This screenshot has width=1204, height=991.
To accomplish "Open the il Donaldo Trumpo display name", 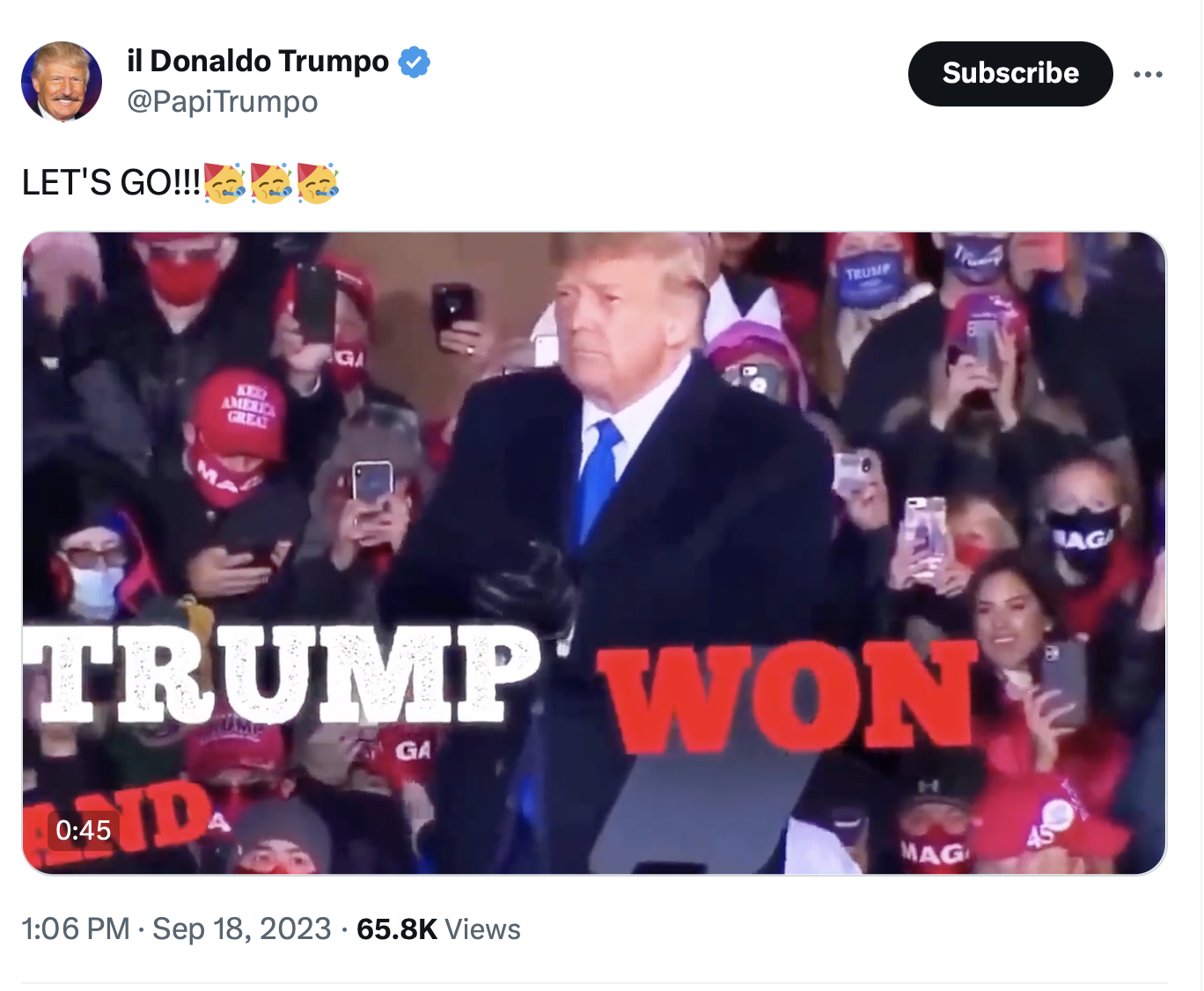I will tap(258, 62).
